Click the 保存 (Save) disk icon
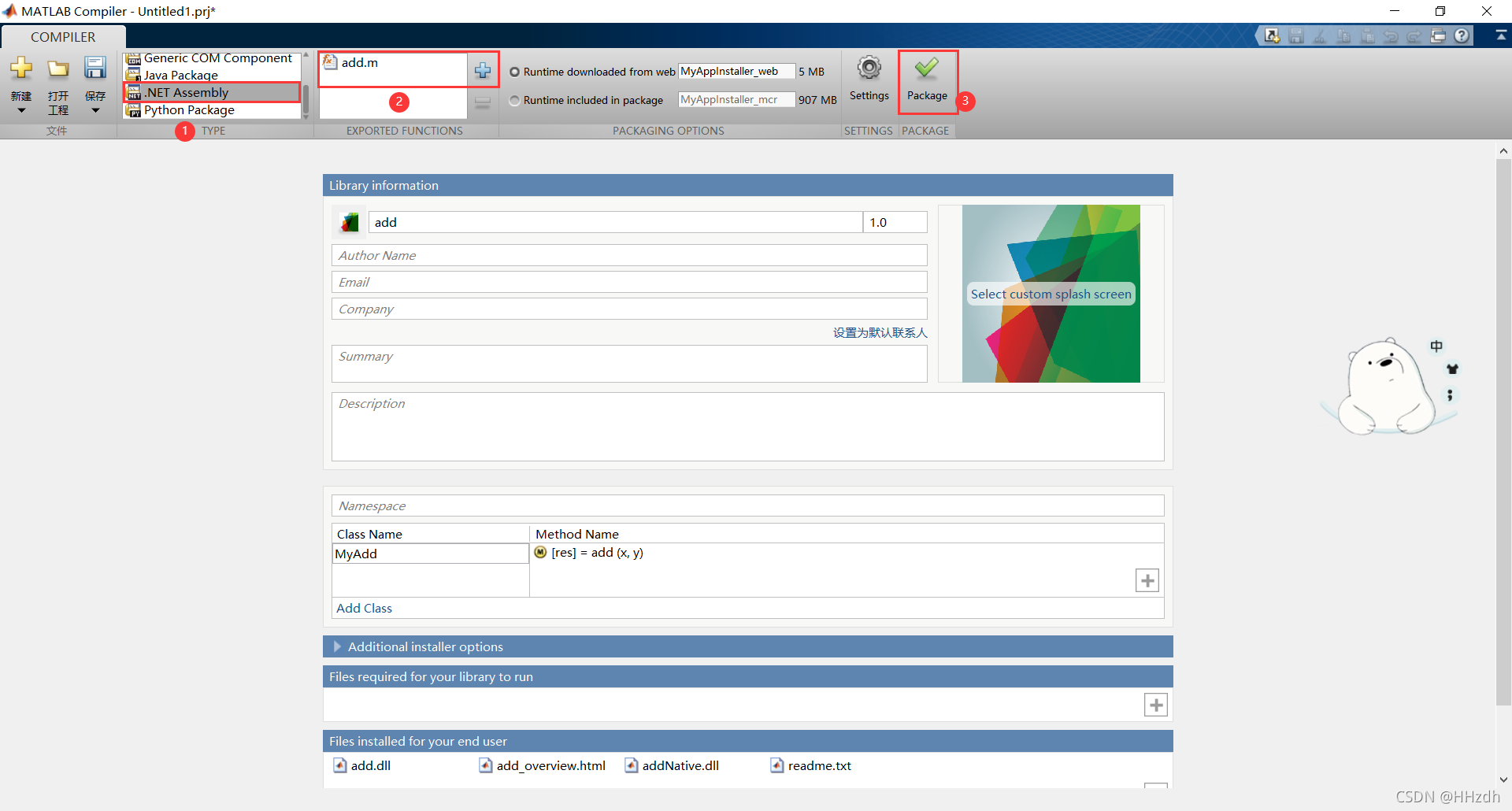The width and height of the screenshot is (1512, 811). (95, 69)
